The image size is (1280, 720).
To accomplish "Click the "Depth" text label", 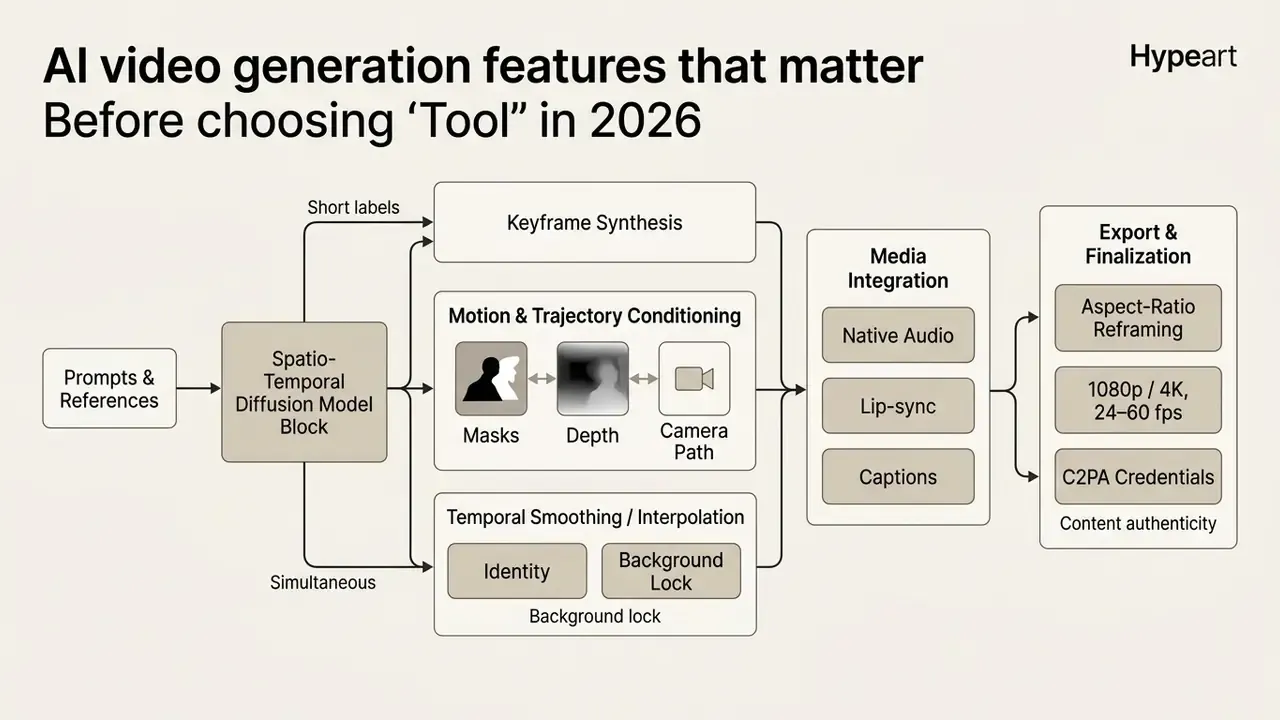I will tap(593, 435).
